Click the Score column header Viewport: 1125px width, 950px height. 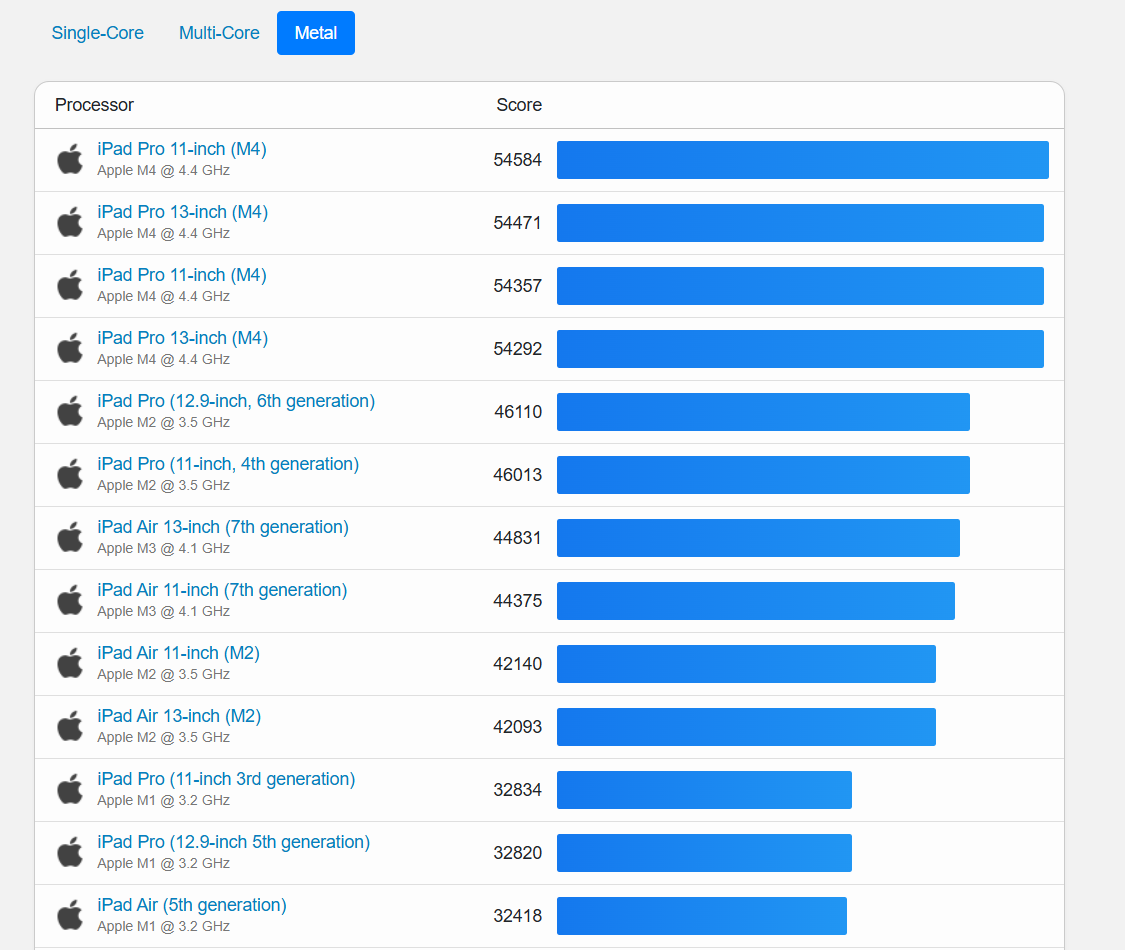(x=519, y=105)
